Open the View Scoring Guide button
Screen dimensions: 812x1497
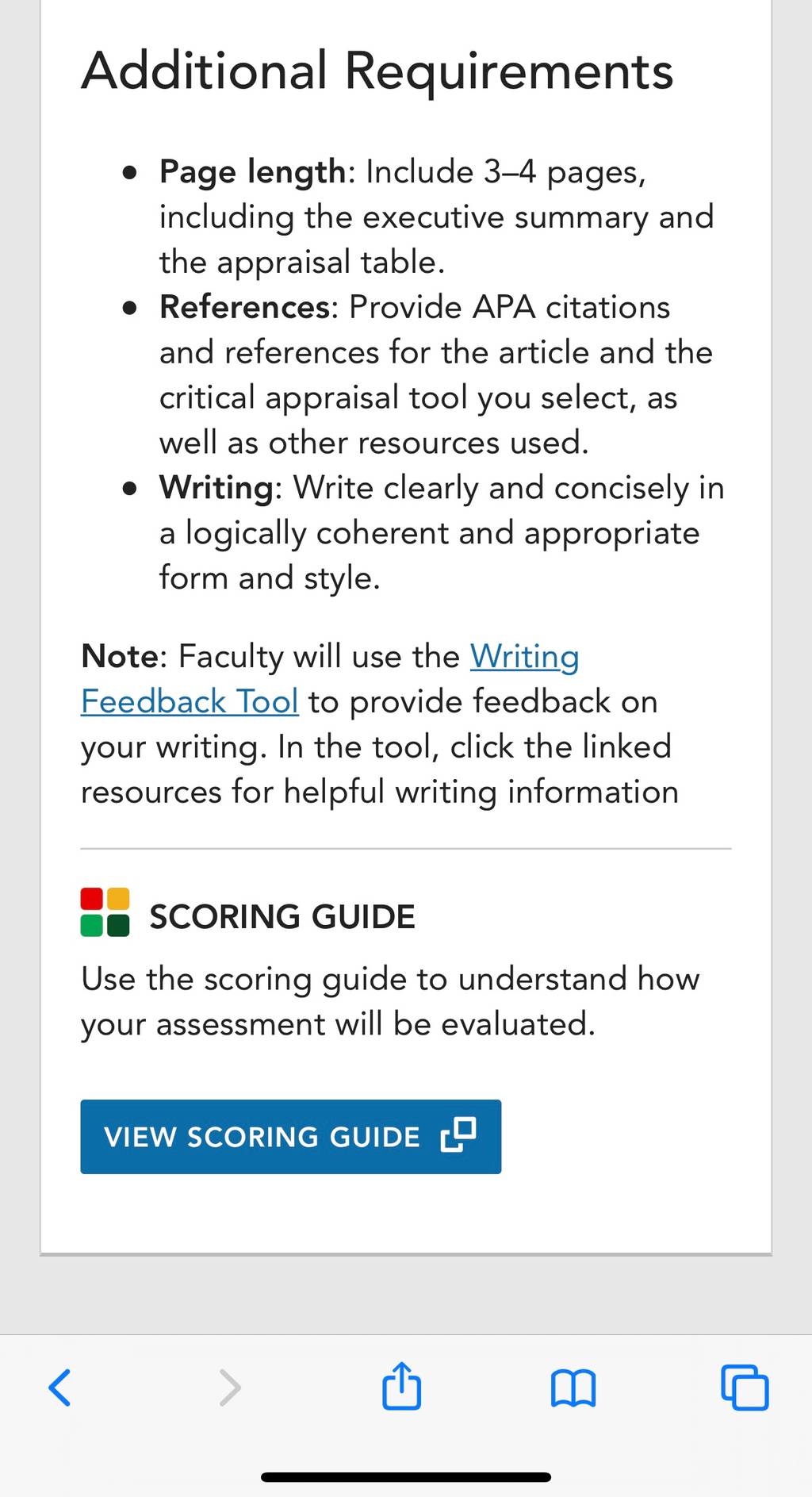(x=290, y=1136)
